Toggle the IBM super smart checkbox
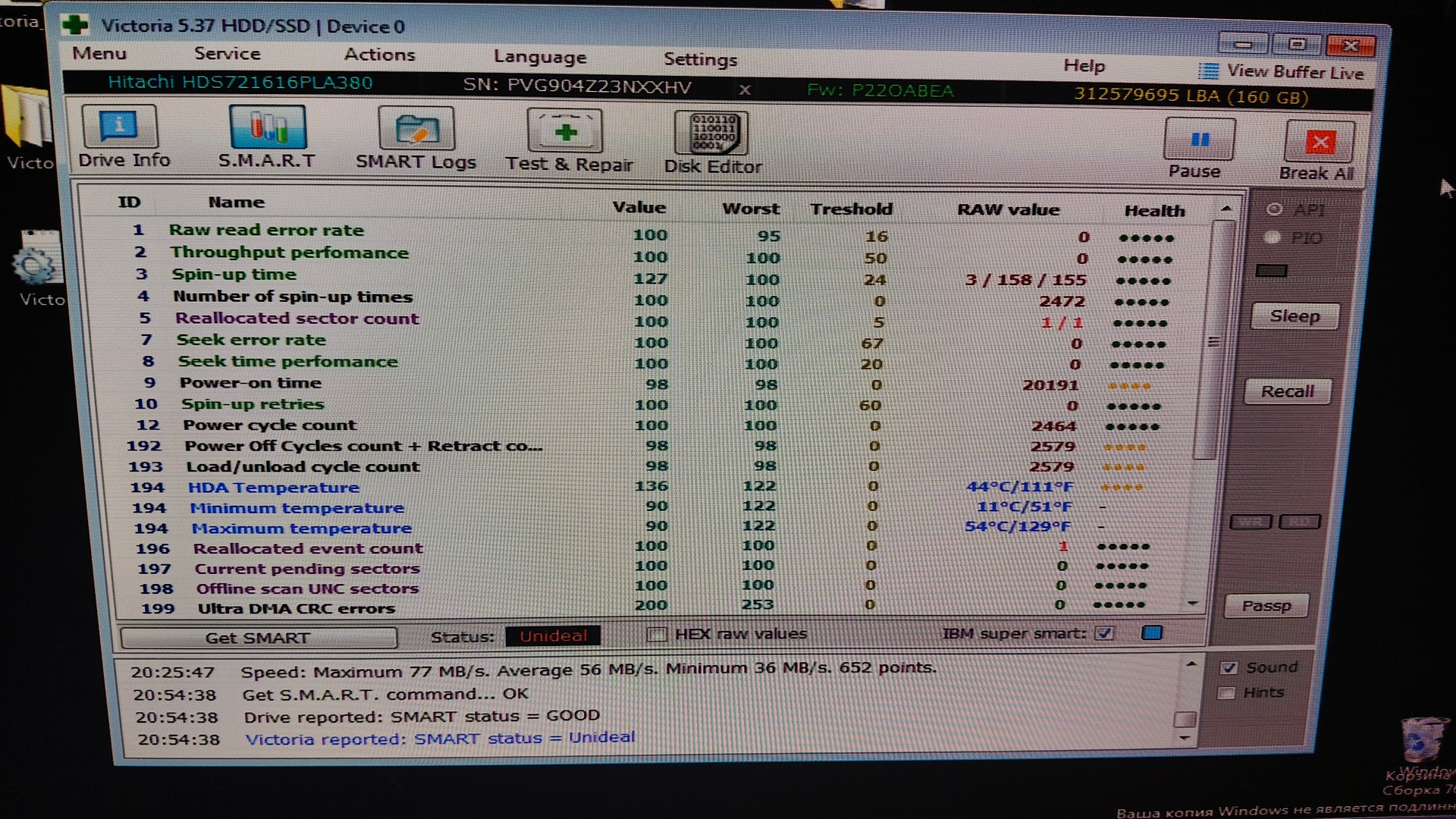1456x819 pixels. coord(1105,633)
